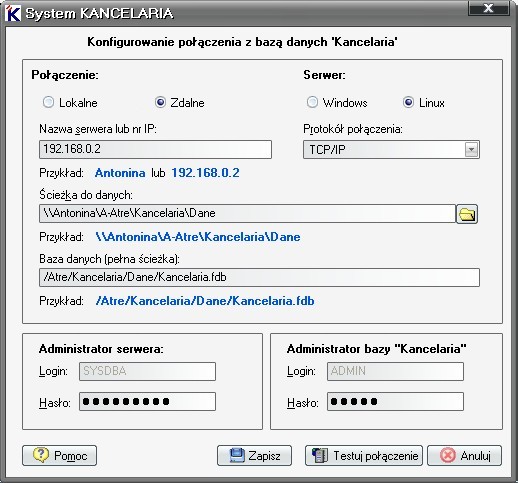
Task: Select the Lokalne connection radio button
Action: (49, 102)
